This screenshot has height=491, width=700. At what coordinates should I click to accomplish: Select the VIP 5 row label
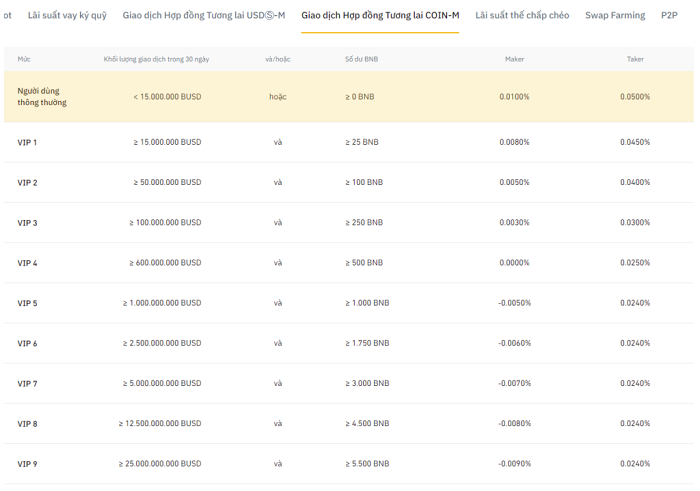coord(27,303)
